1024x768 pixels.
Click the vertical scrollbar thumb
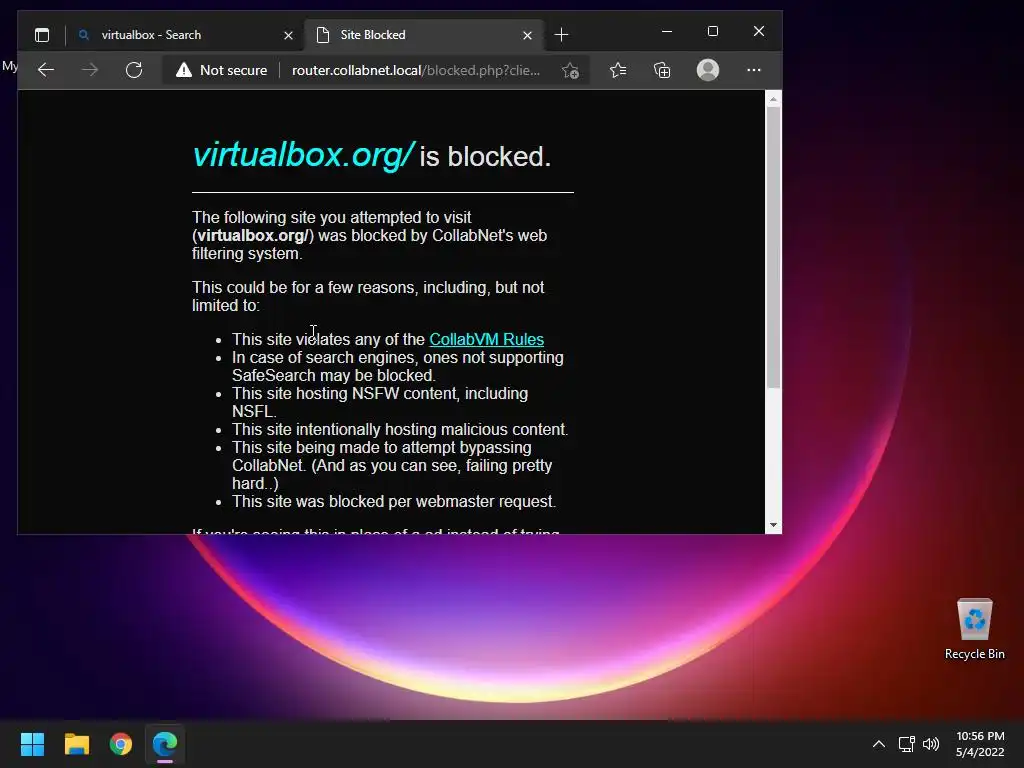click(773, 248)
